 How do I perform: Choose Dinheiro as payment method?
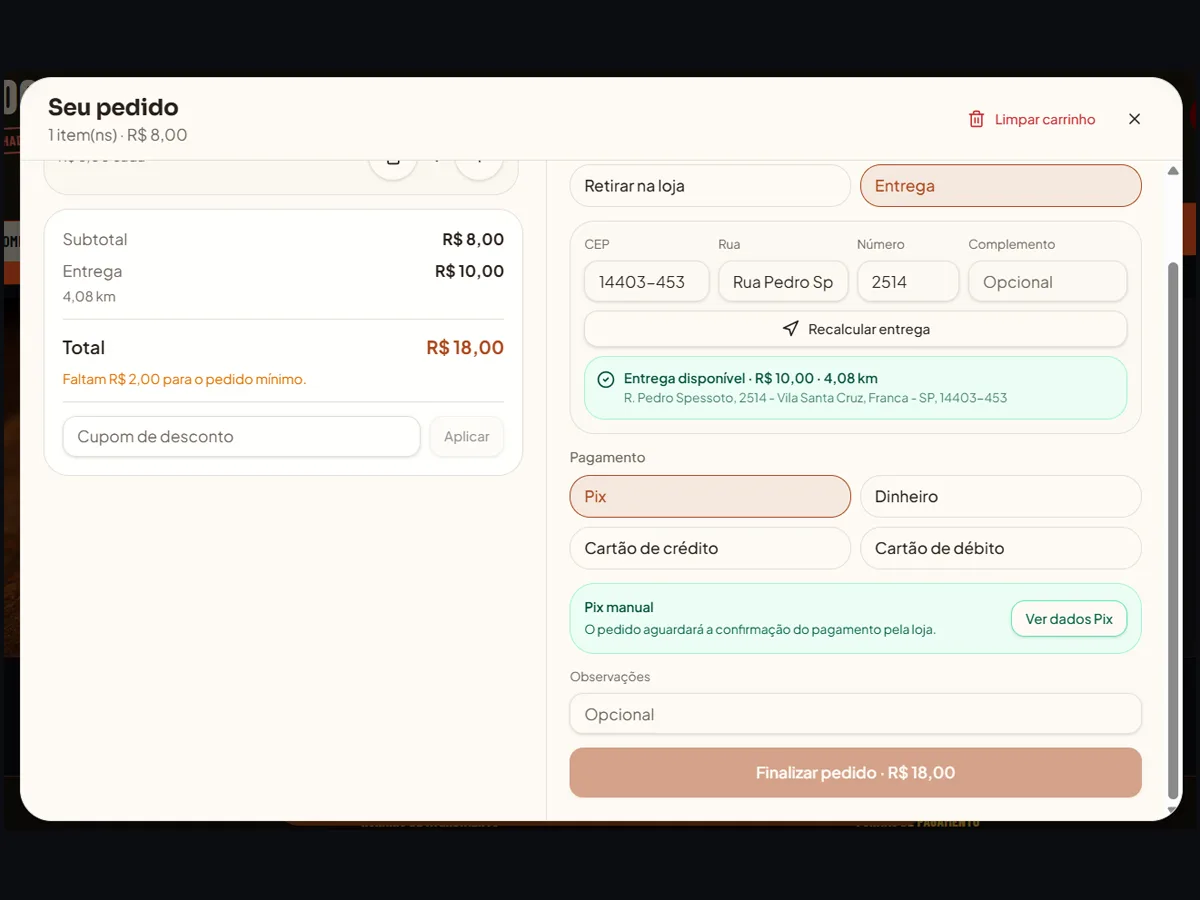[1000, 496]
